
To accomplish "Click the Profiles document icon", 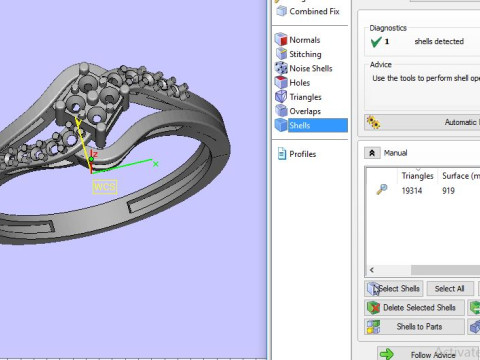I will (282, 154).
